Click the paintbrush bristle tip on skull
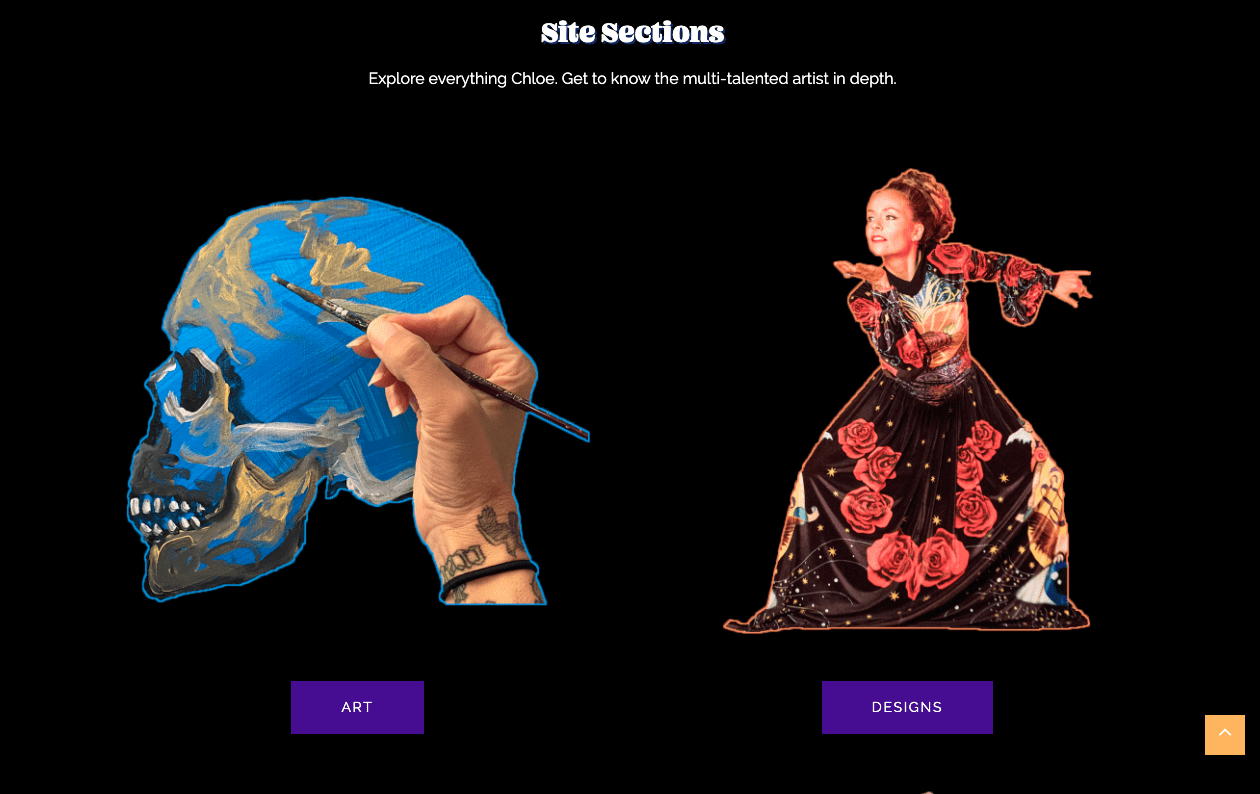 pos(281,281)
